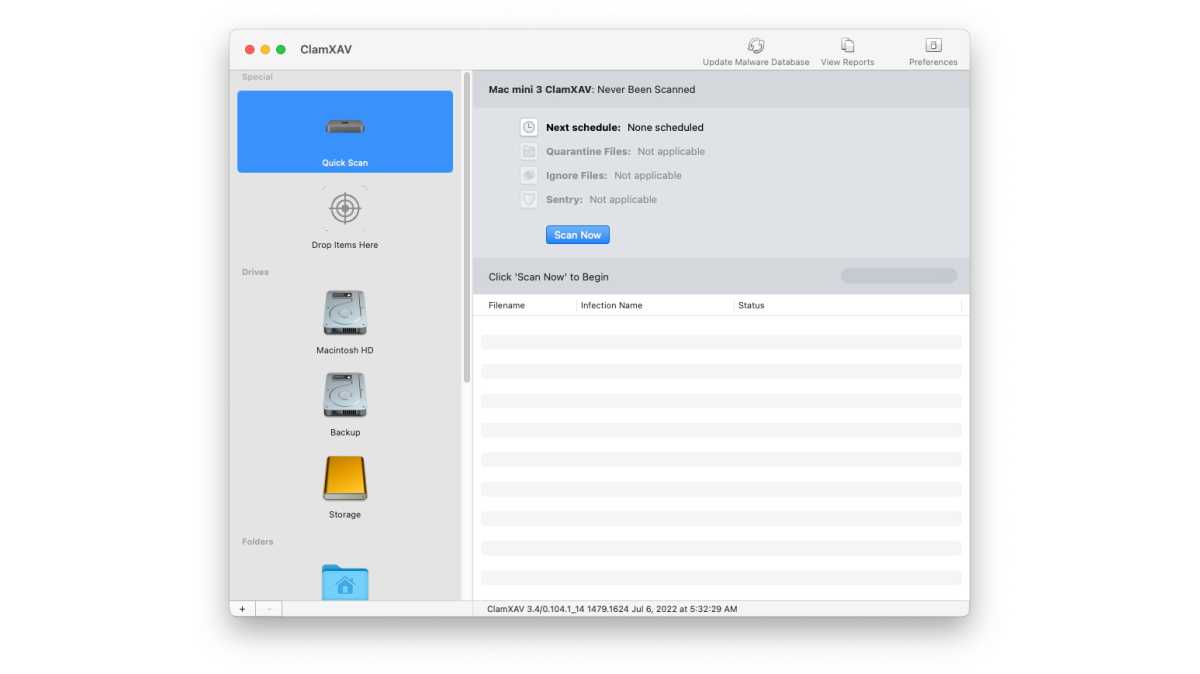Add a source with the plus button

pos(242,608)
